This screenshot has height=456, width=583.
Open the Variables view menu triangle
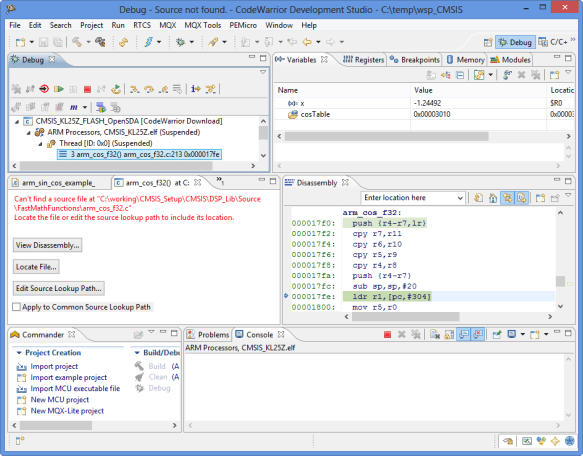(x=568, y=73)
